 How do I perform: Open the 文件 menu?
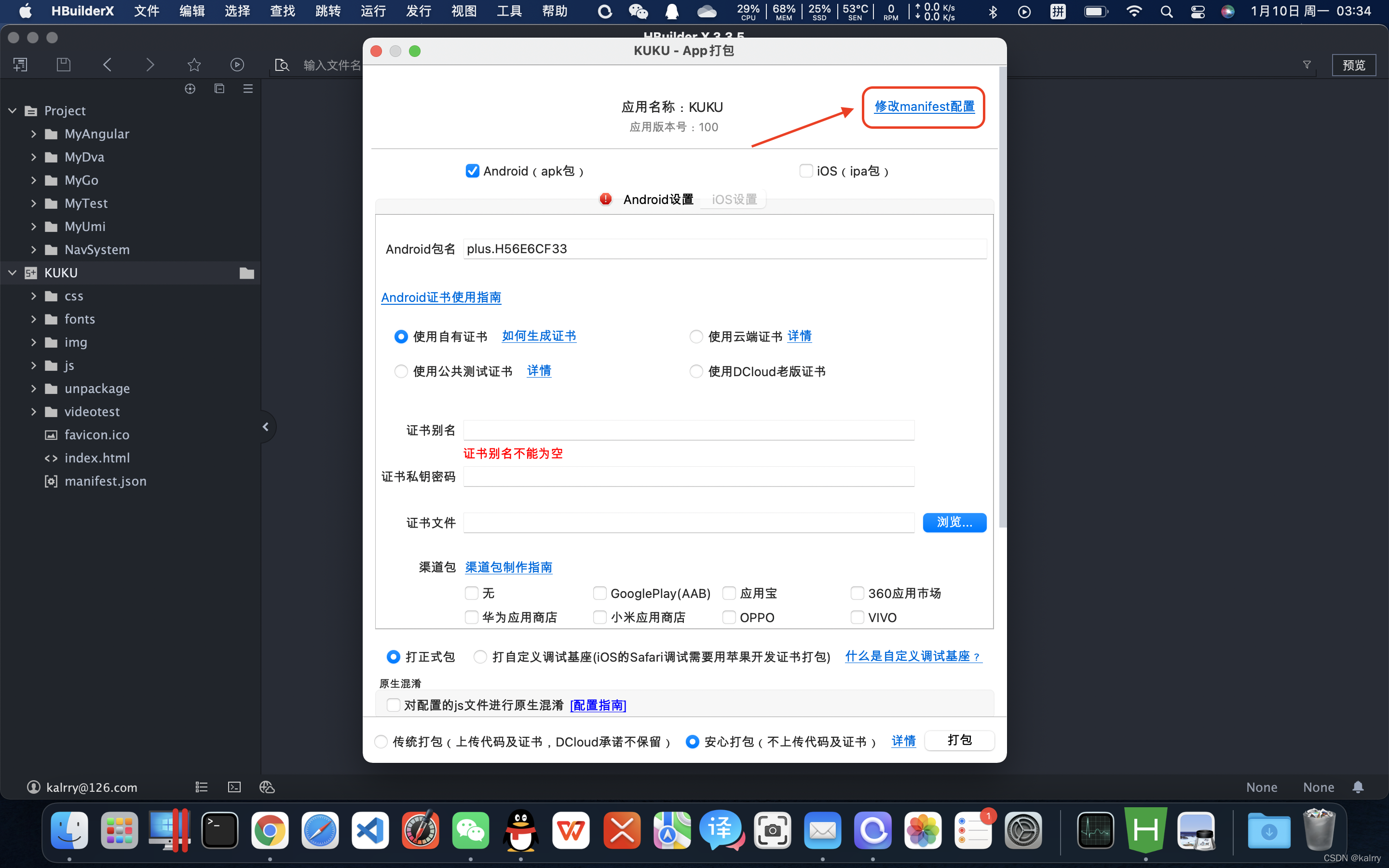146,11
